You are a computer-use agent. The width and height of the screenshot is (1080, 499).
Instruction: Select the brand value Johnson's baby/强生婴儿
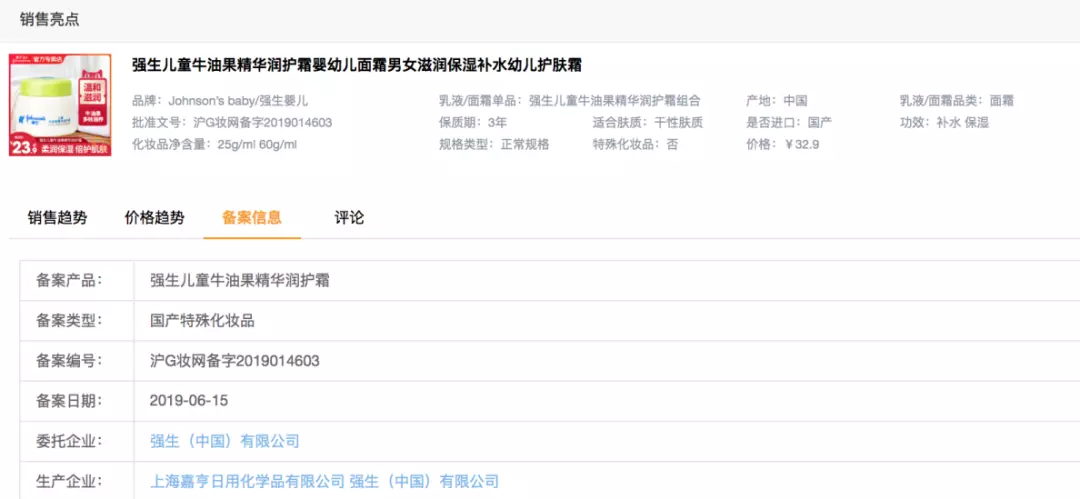pos(238,101)
